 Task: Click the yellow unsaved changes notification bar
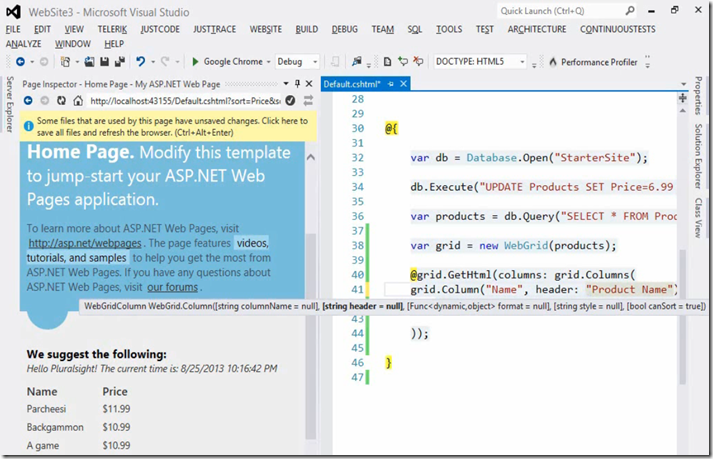(168, 126)
